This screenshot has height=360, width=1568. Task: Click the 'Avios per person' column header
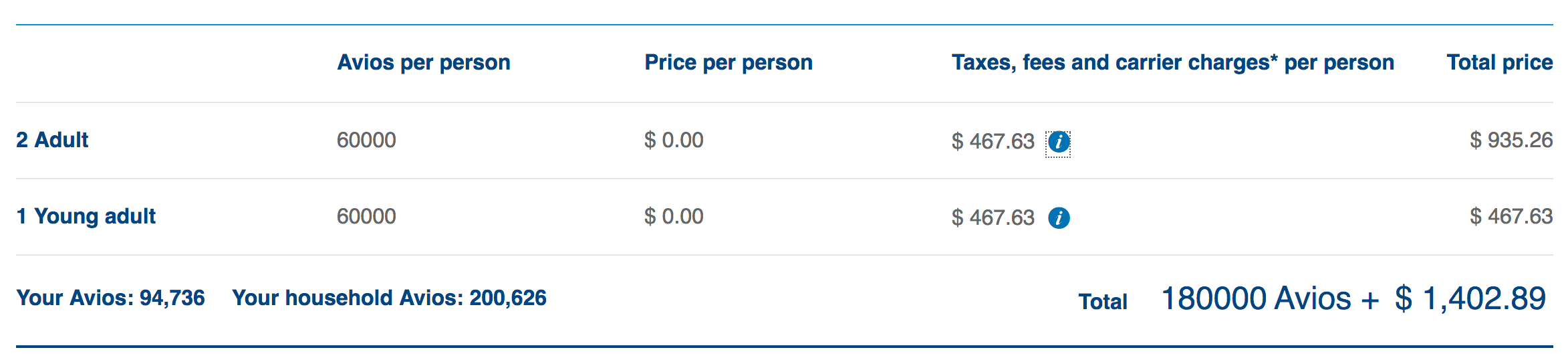coord(423,62)
